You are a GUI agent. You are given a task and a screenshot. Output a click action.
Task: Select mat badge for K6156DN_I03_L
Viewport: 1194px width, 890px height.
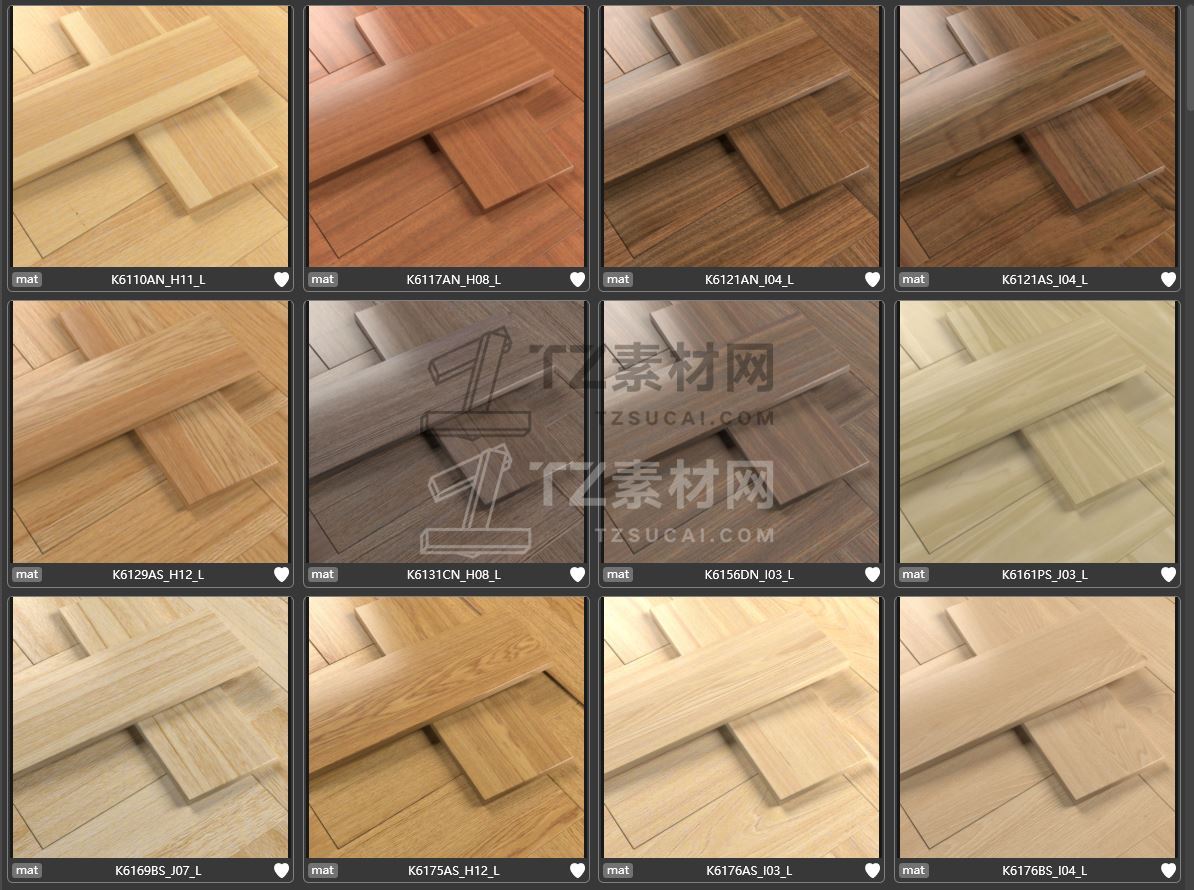coord(618,574)
